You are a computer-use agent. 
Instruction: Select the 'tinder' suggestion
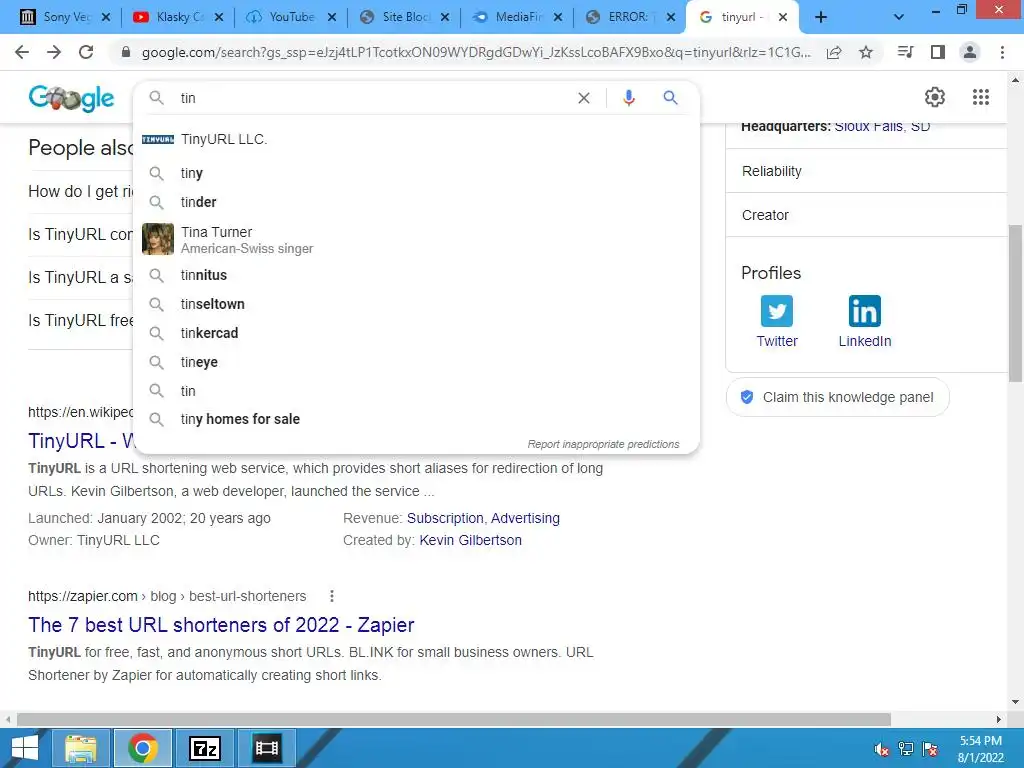(416, 202)
